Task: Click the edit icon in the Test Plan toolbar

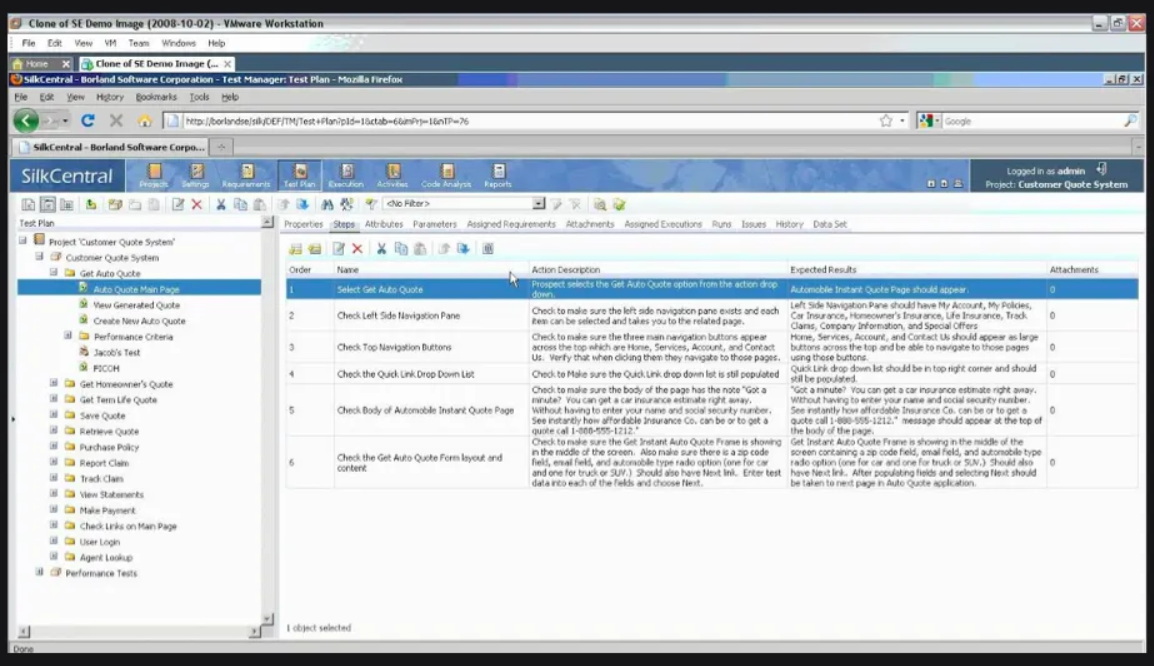Action: pos(177,205)
